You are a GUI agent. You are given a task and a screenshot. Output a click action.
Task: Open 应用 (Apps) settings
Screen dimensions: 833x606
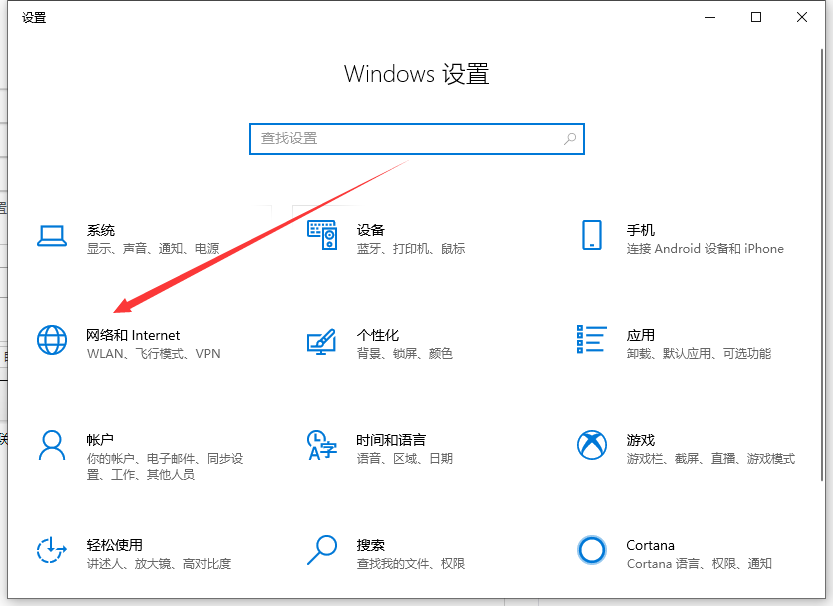click(640, 336)
